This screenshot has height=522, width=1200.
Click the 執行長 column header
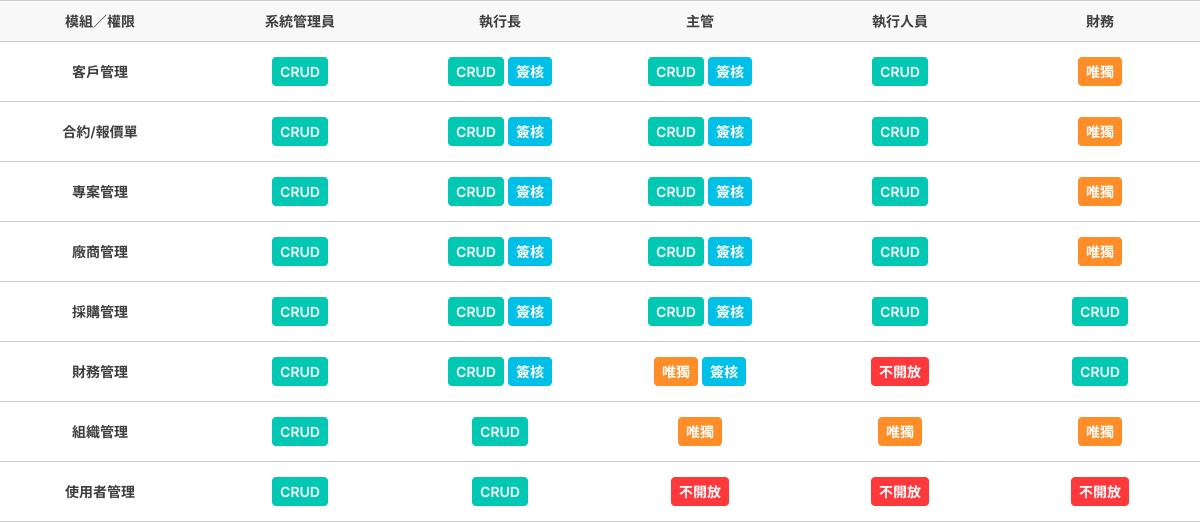[500, 21]
